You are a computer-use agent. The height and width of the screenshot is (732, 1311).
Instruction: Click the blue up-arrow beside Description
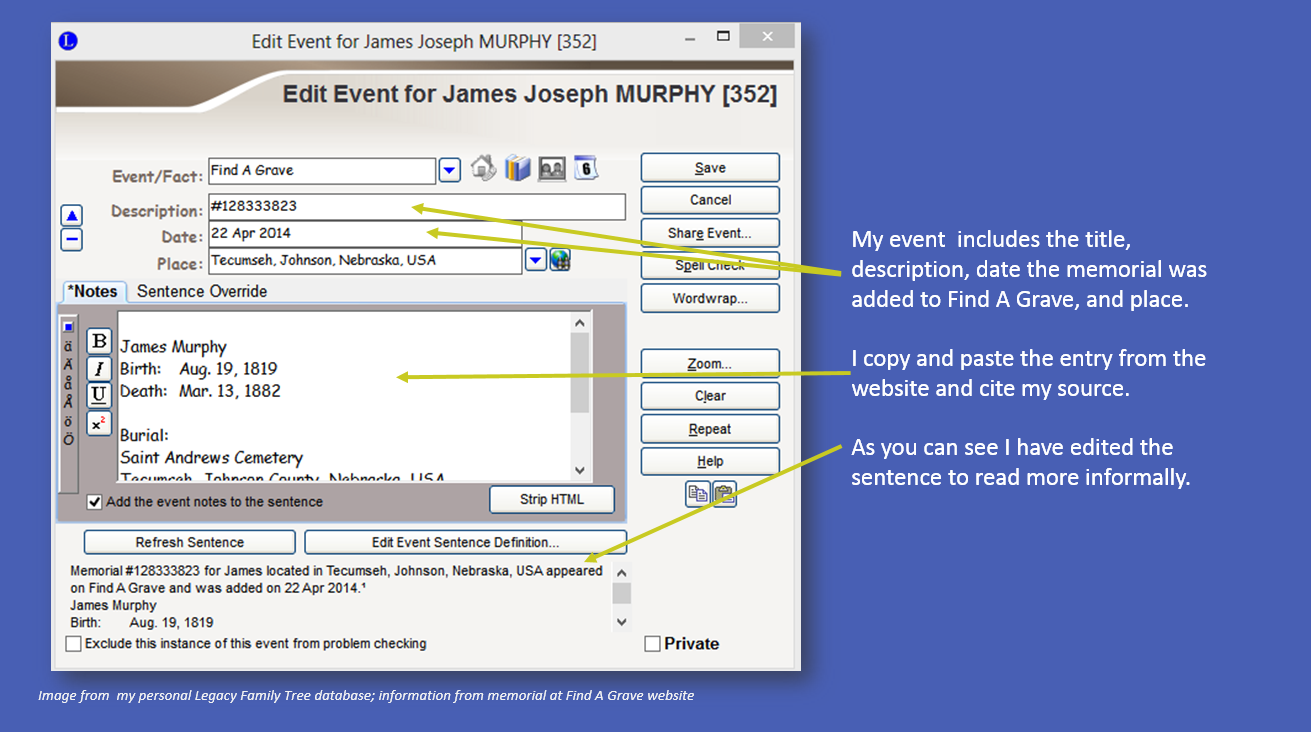pyautogui.click(x=71, y=215)
